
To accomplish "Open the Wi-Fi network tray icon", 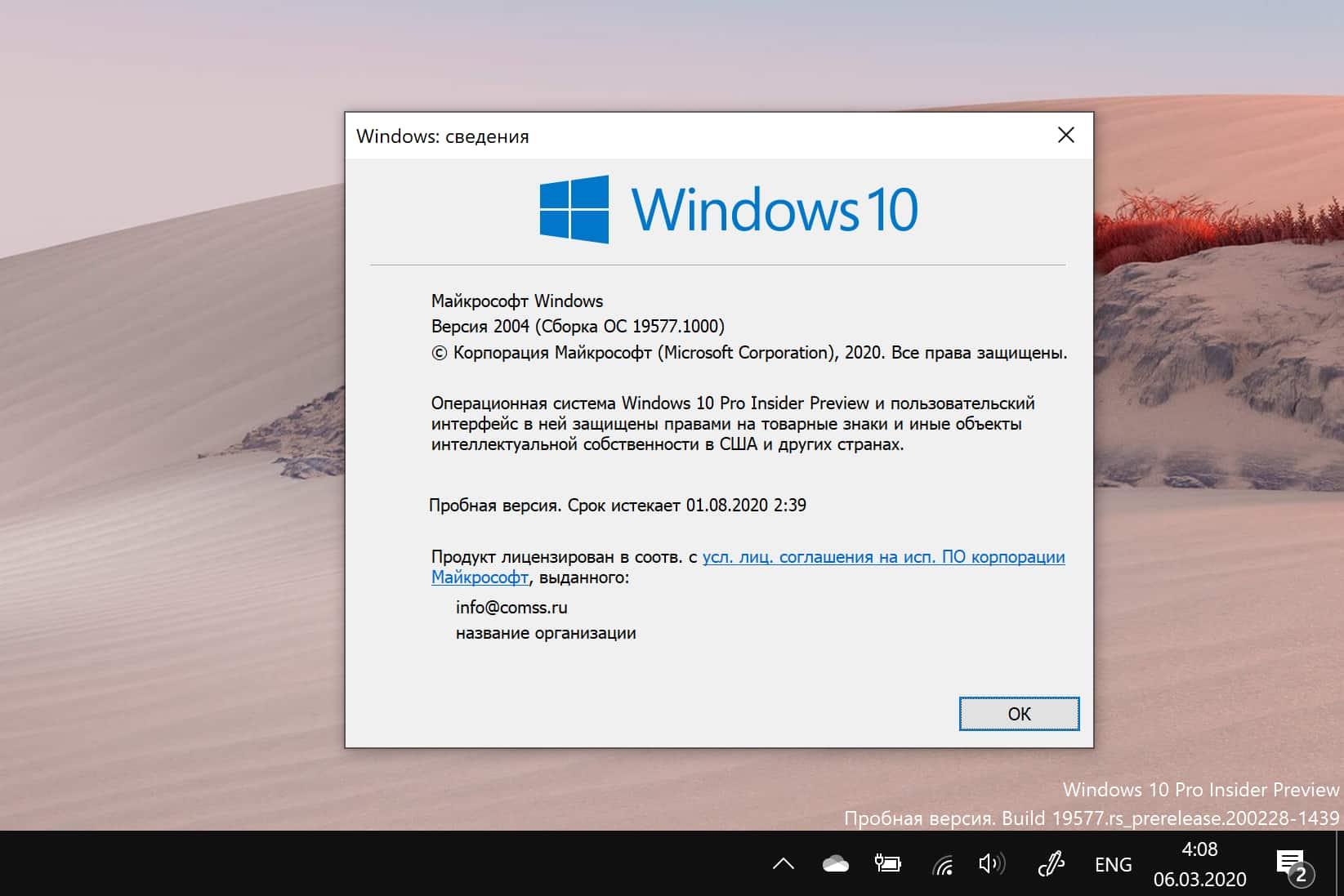I will pyautogui.click(x=942, y=864).
